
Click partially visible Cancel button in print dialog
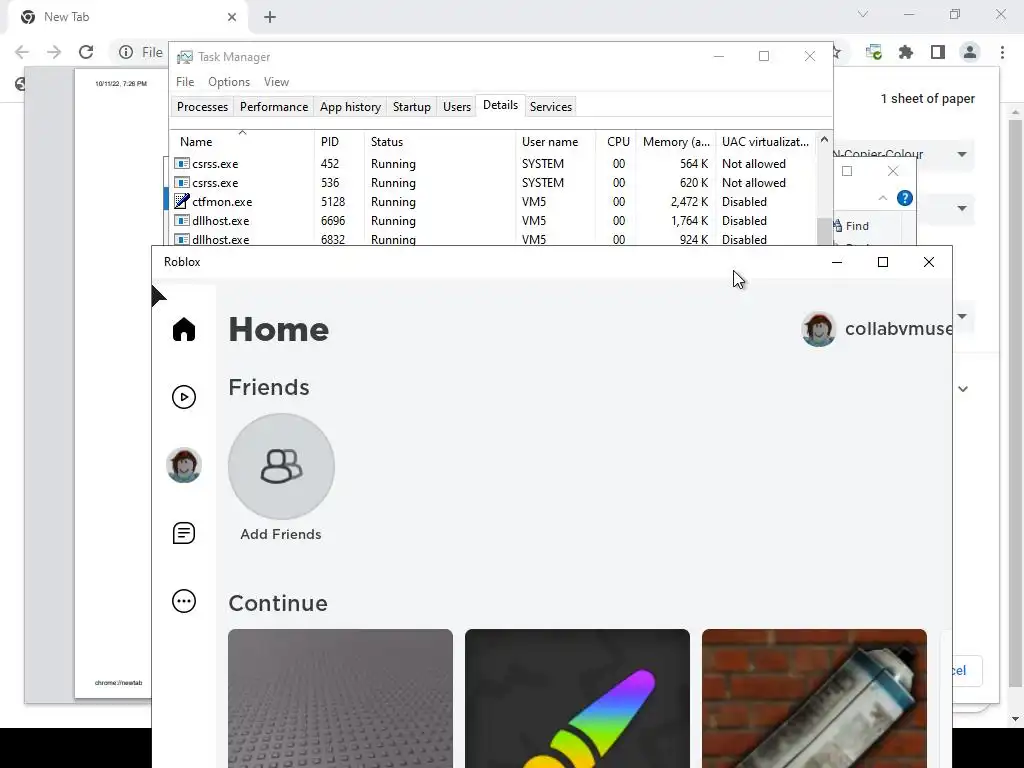click(967, 671)
